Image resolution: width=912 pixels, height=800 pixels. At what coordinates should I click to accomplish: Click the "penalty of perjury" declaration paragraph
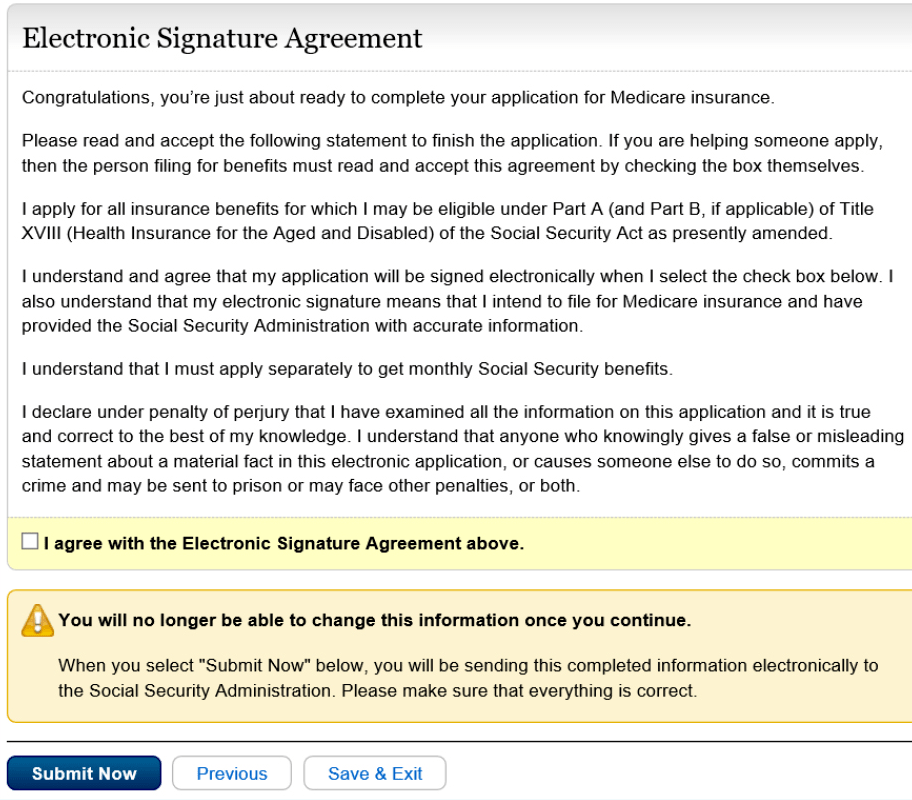(446, 412)
